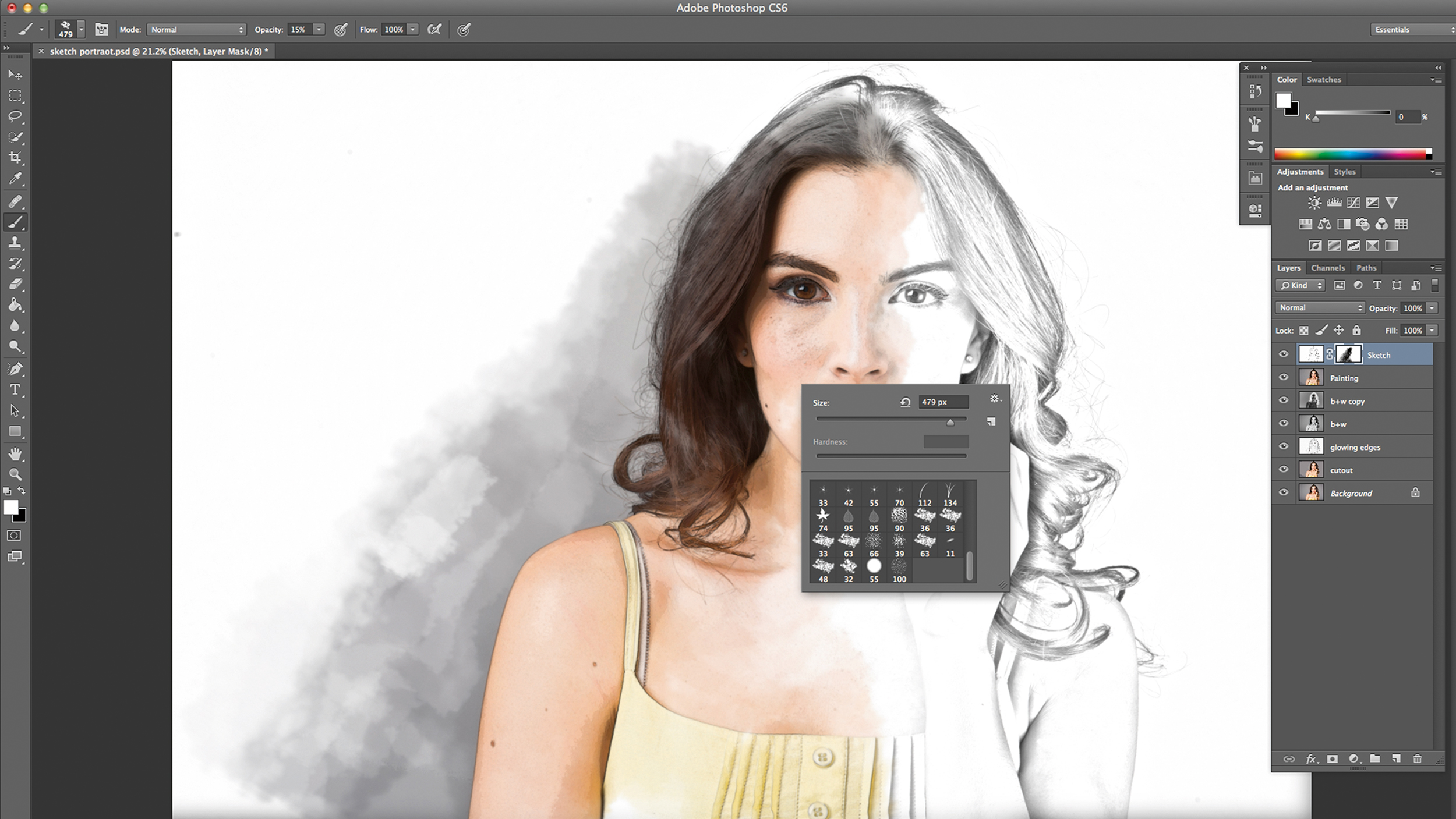Click the Dodge tool in toolbar

tap(15, 348)
